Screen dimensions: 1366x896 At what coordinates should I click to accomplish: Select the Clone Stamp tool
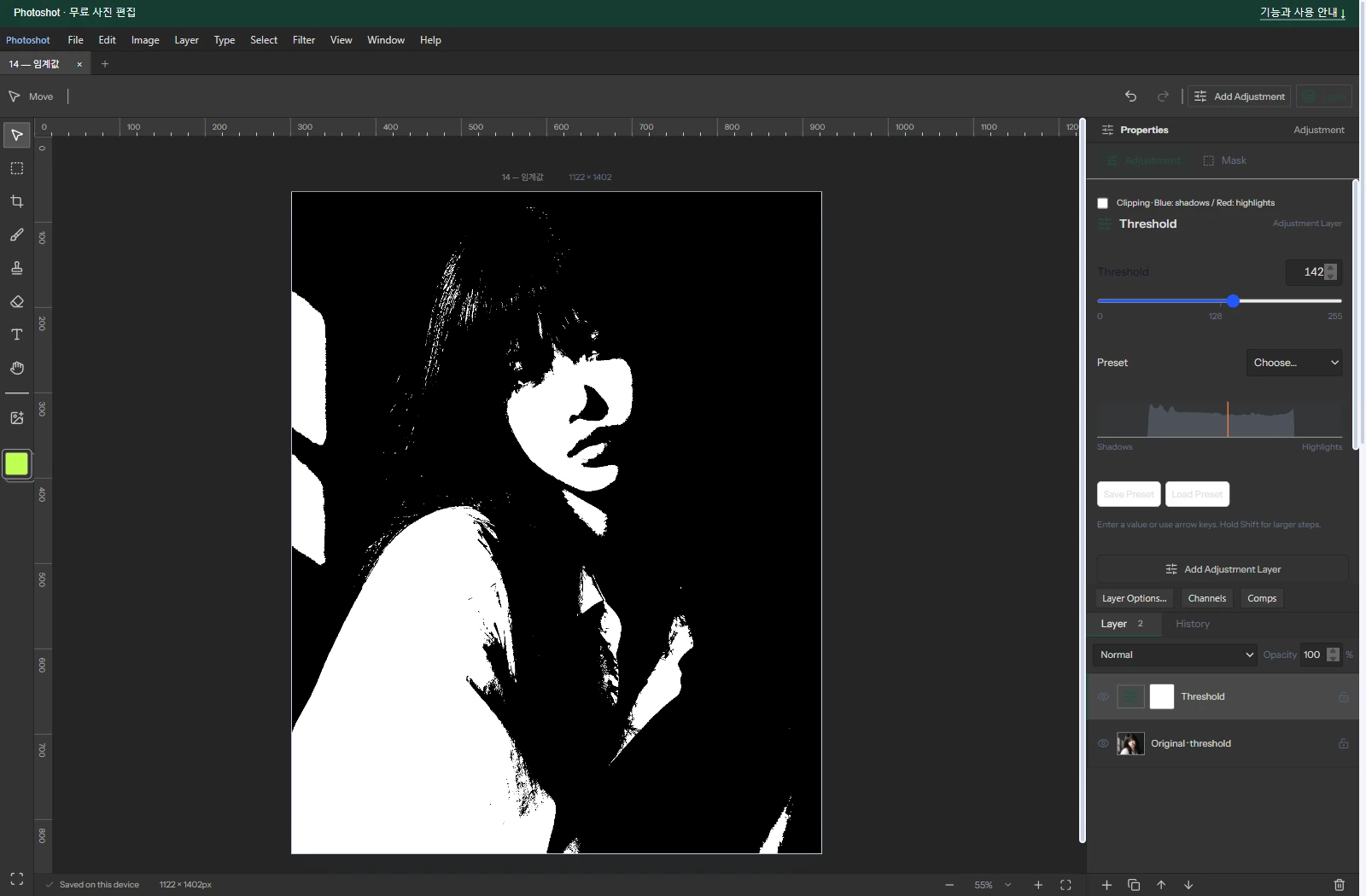pos(16,268)
